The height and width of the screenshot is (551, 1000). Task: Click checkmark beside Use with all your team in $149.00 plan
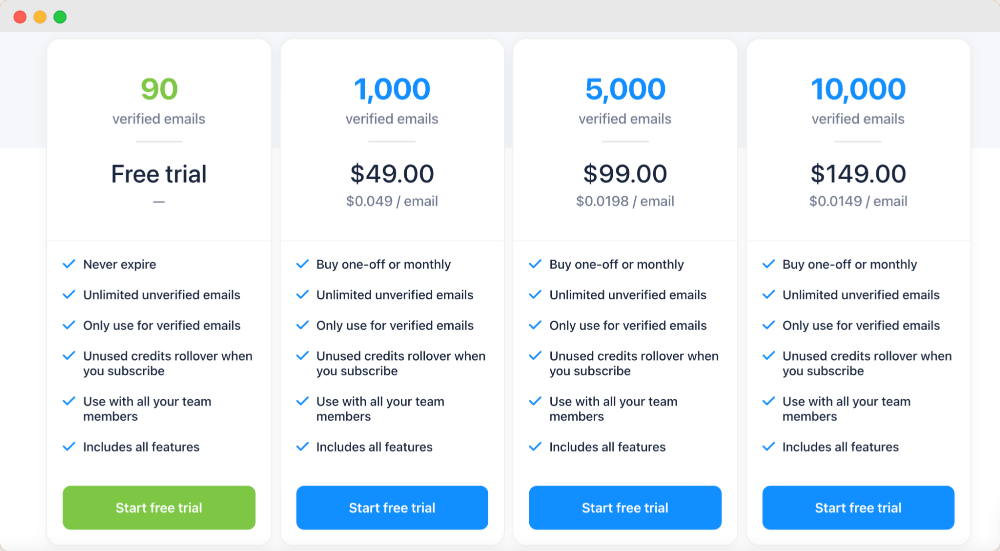(768, 401)
